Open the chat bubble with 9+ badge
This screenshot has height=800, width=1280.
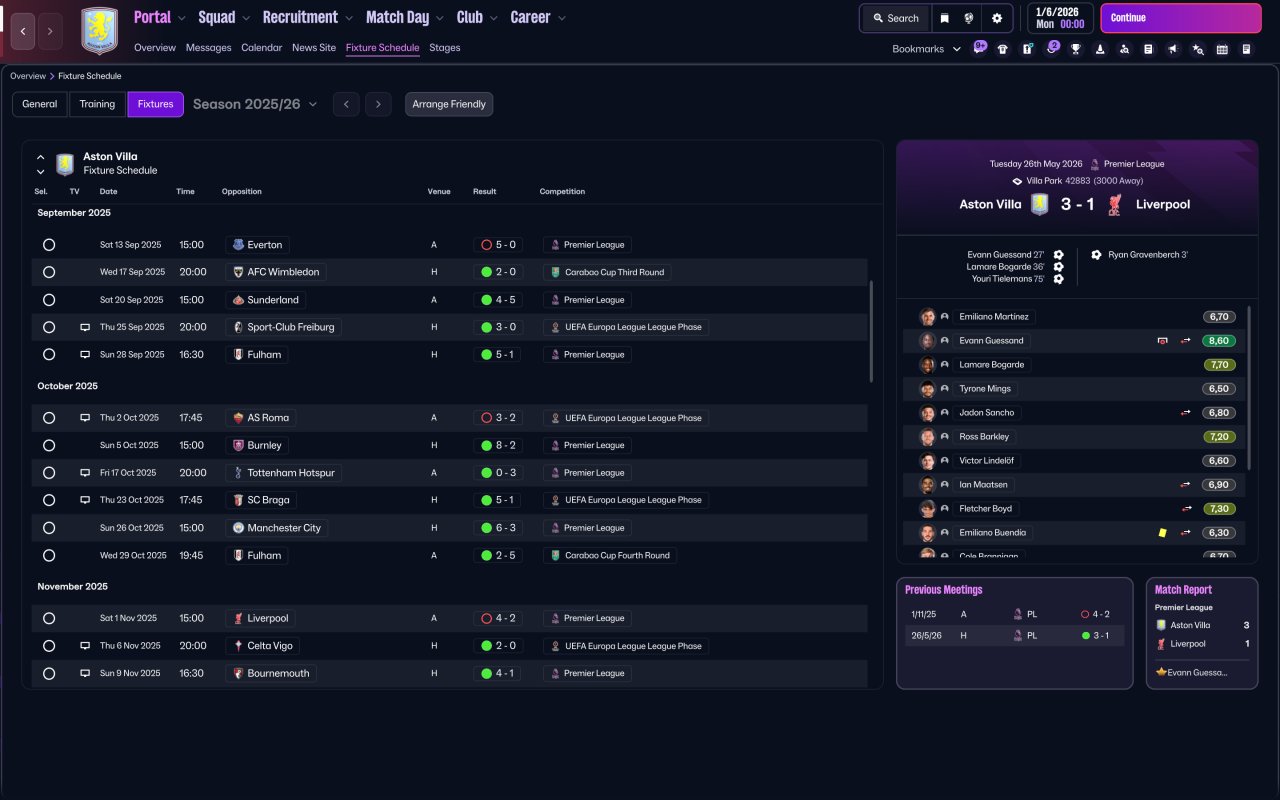pos(979,48)
